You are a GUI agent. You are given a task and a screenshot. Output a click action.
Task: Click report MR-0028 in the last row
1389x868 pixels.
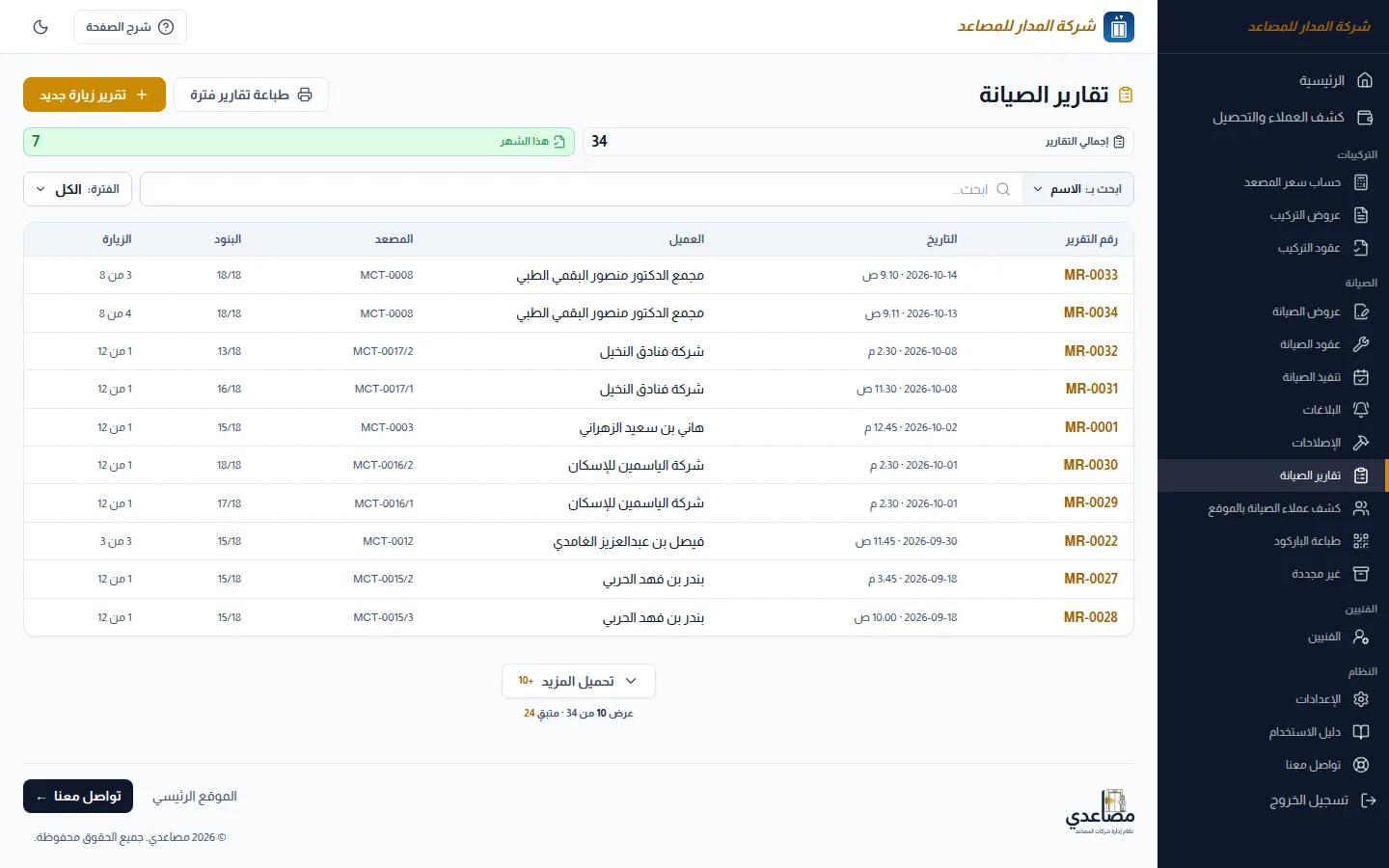(x=1091, y=617)
